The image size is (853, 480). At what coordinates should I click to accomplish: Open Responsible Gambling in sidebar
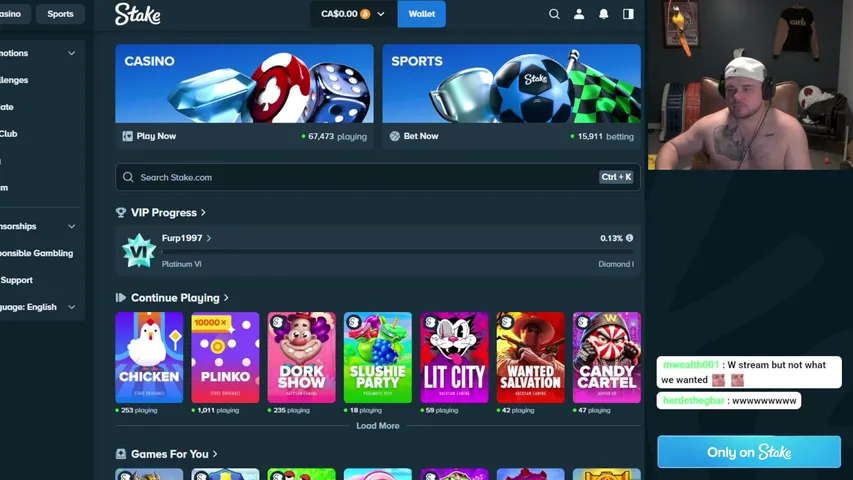tap(36, 253)
